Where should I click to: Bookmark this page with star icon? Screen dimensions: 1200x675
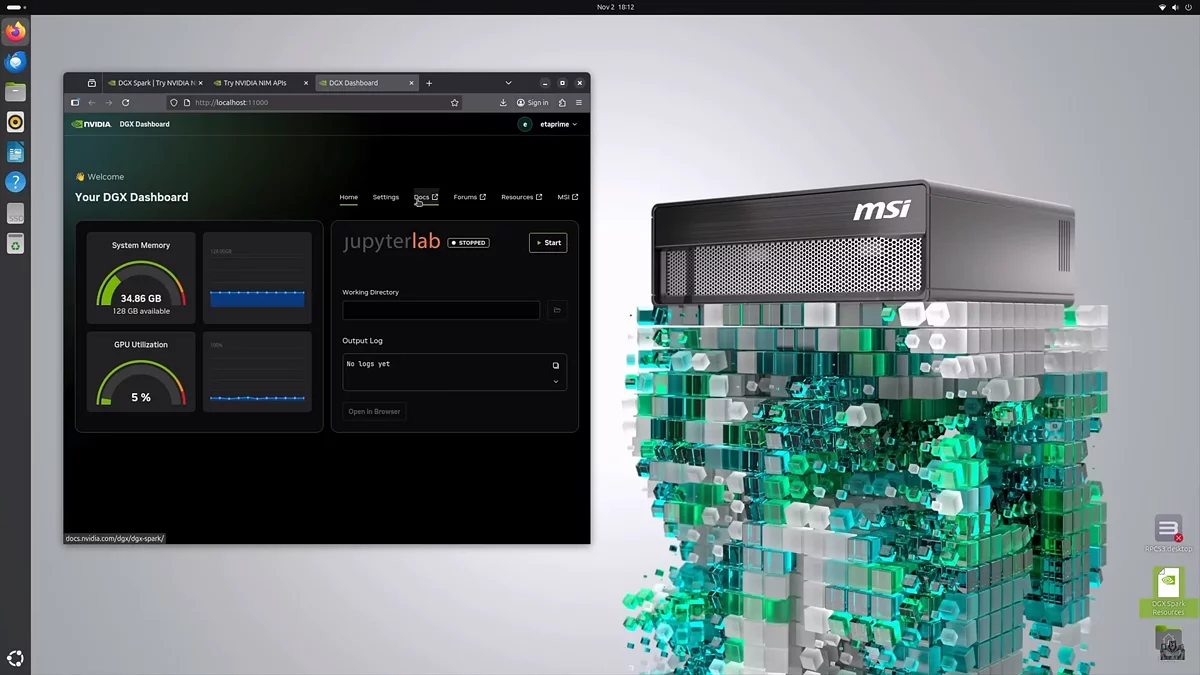click(x=454, y=103)
